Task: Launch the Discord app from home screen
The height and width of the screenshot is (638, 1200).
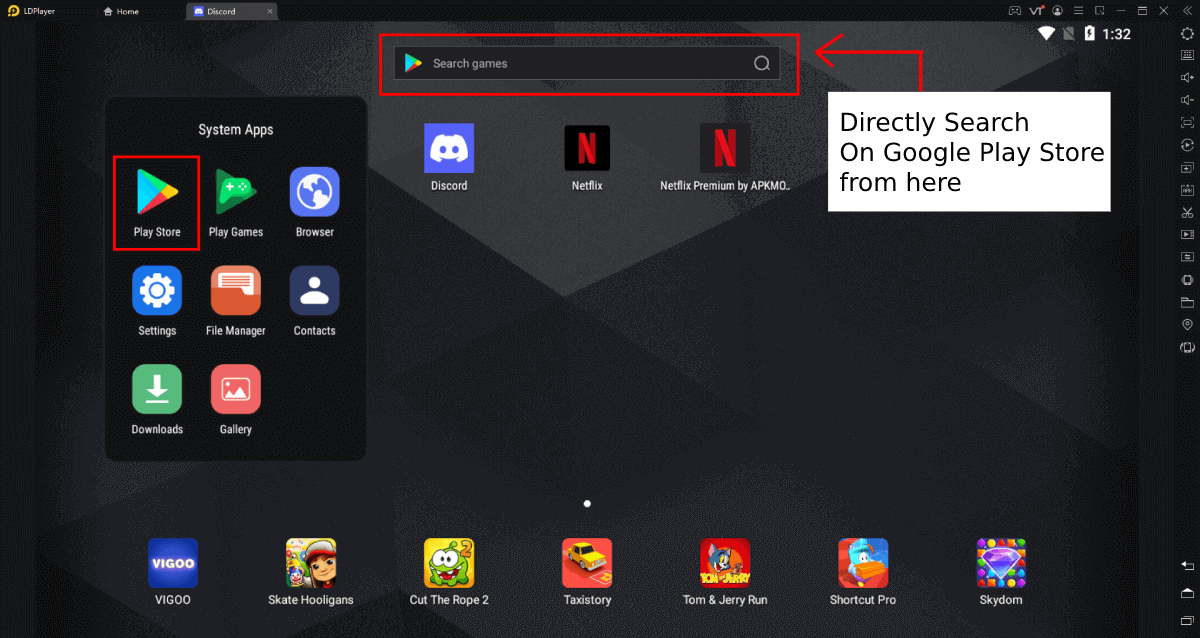Action: click(449, 148)
